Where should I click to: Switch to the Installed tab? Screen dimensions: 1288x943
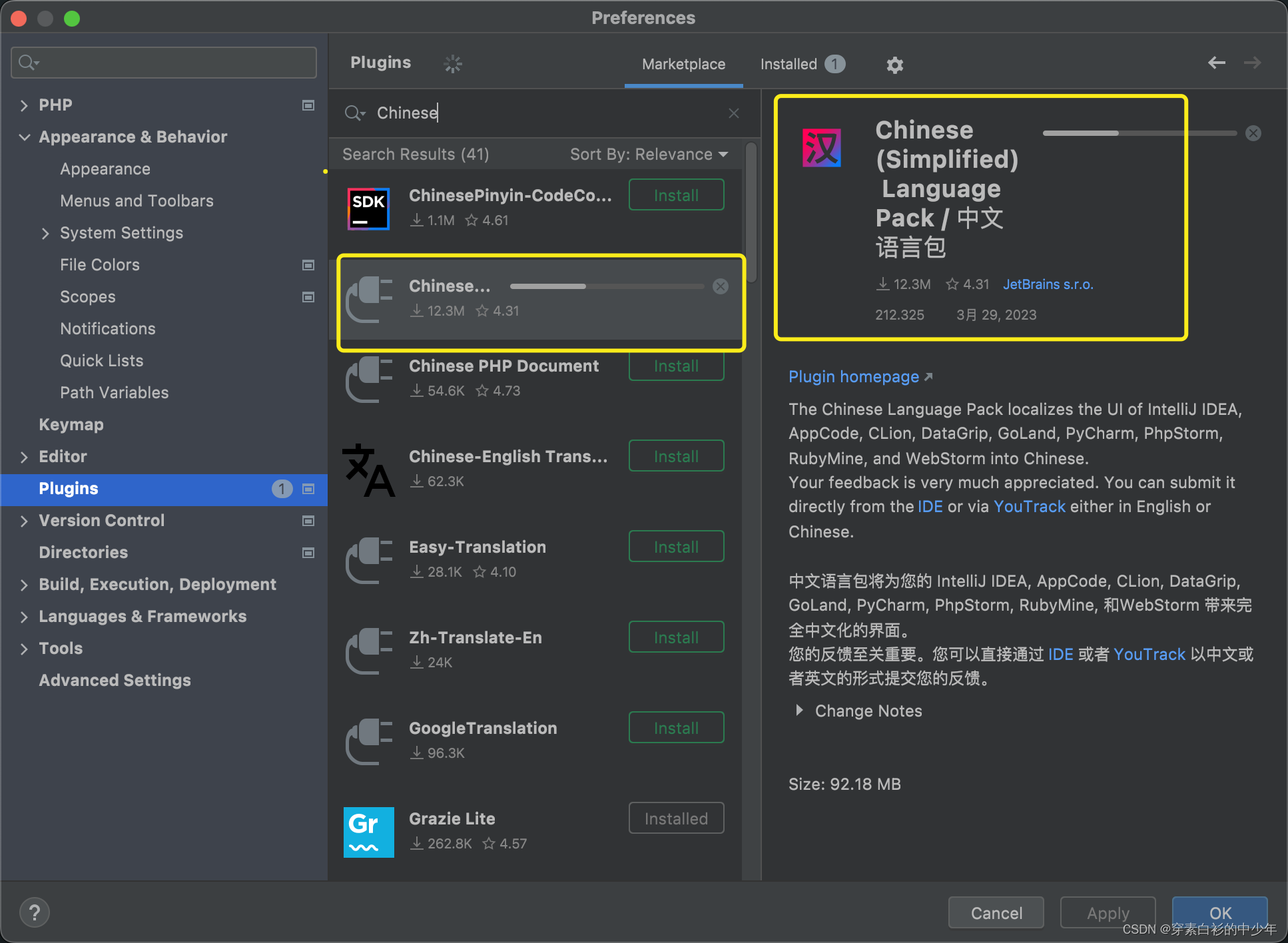pos(788,64)
